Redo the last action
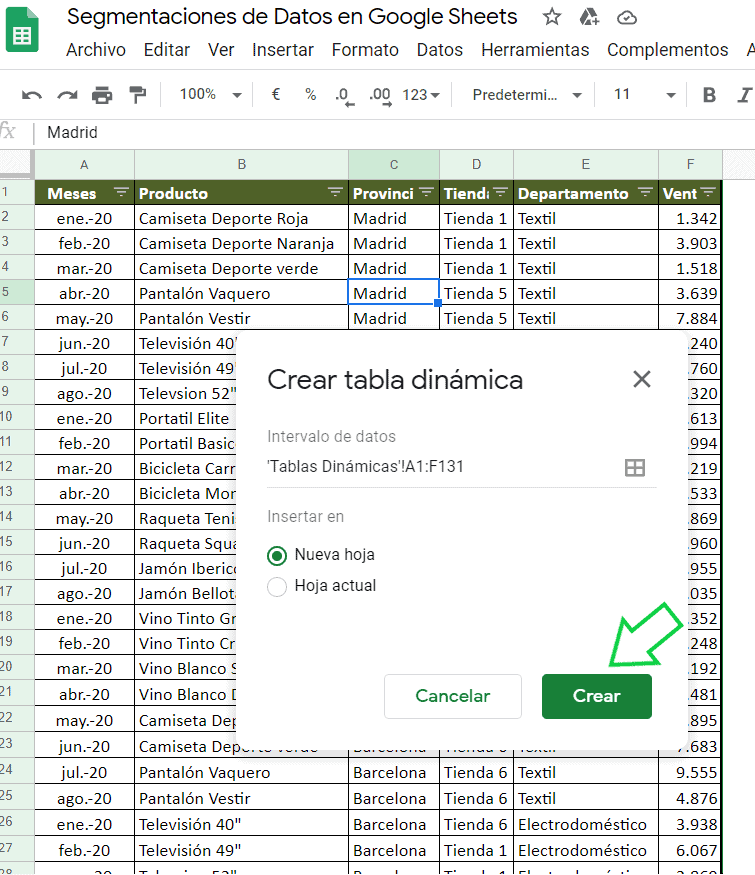The height and width of the screenshot is (875, 755). pyautogui.click(x=67, y=95)
